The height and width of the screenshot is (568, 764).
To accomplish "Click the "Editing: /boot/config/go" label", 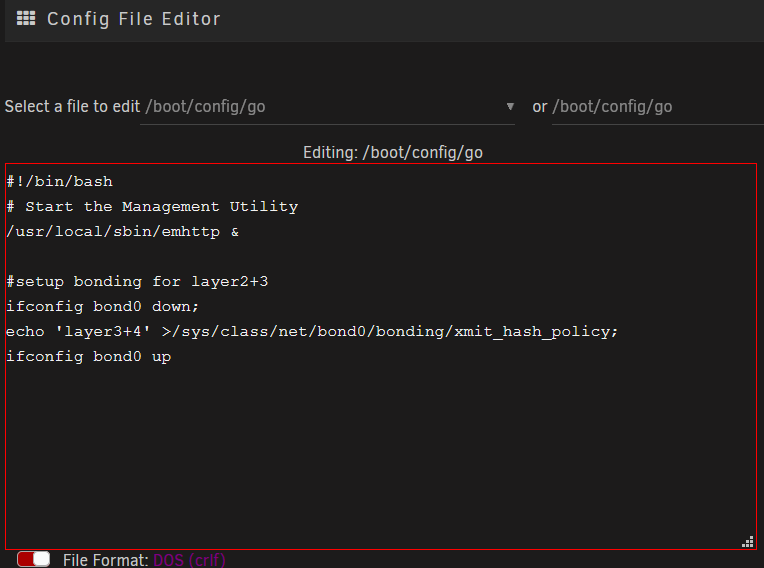I will [x=393, y=152].
